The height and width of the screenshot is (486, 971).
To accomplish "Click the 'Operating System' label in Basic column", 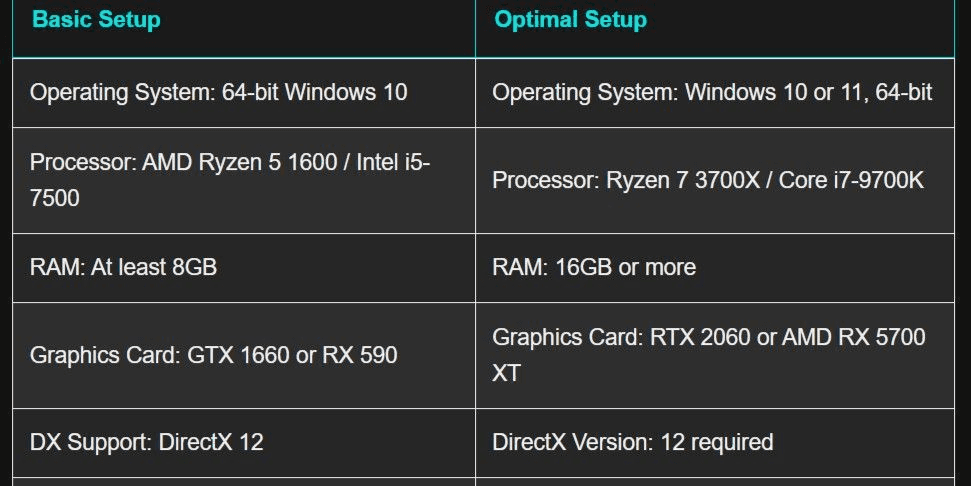I will pos(123,93).
